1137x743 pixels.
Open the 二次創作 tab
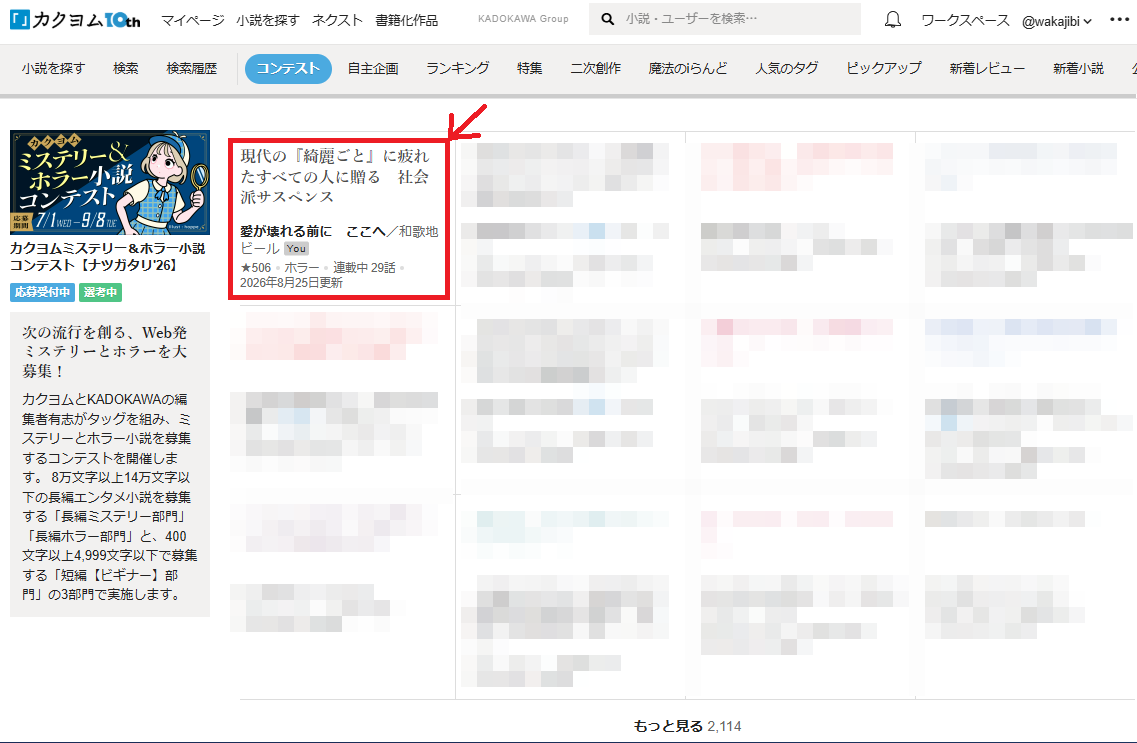595,68
